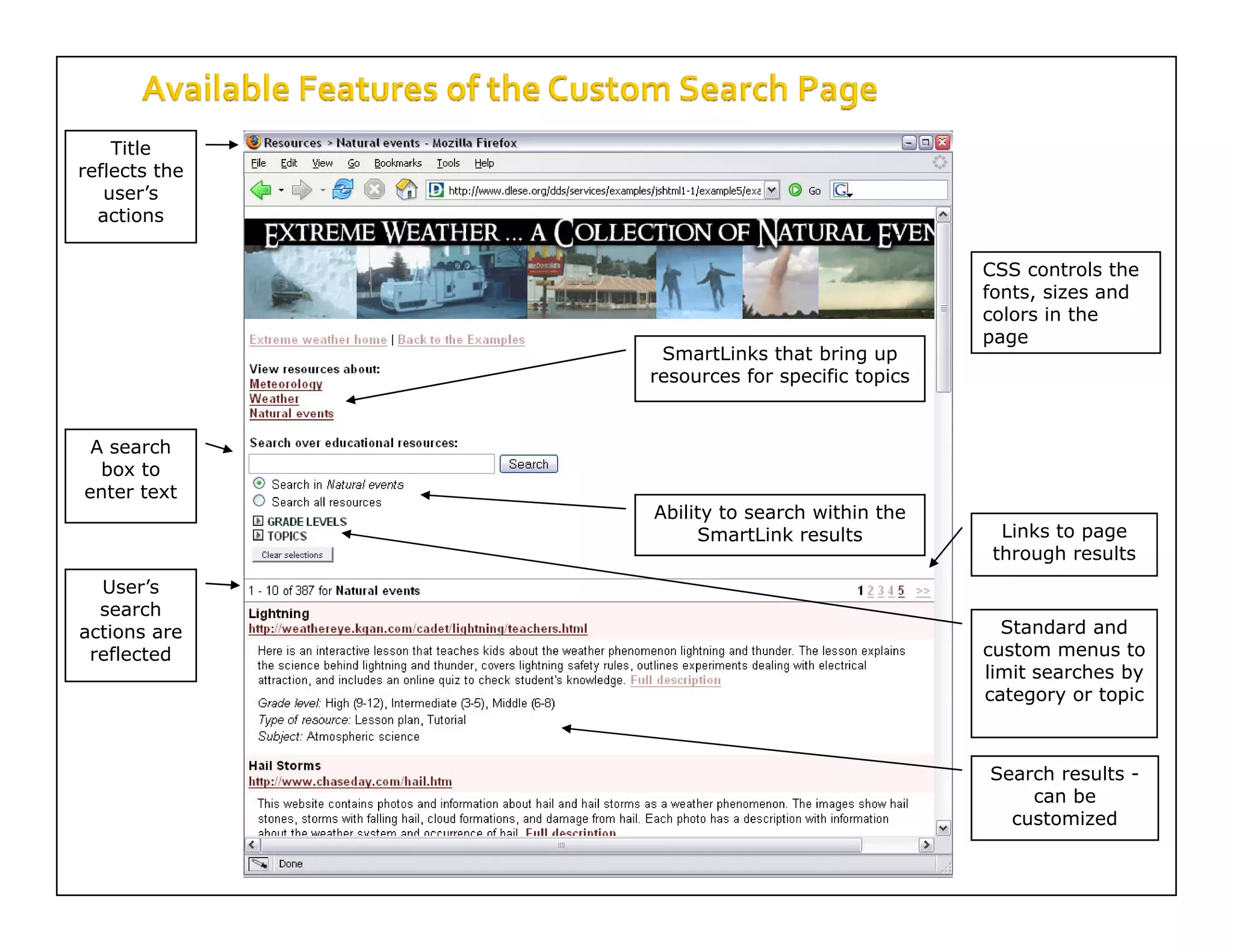The width and height of the screenshot is (1233, 952).
Task: Open the Weather SmartLink
Action: pyautogui.click(x=274, y=398)
